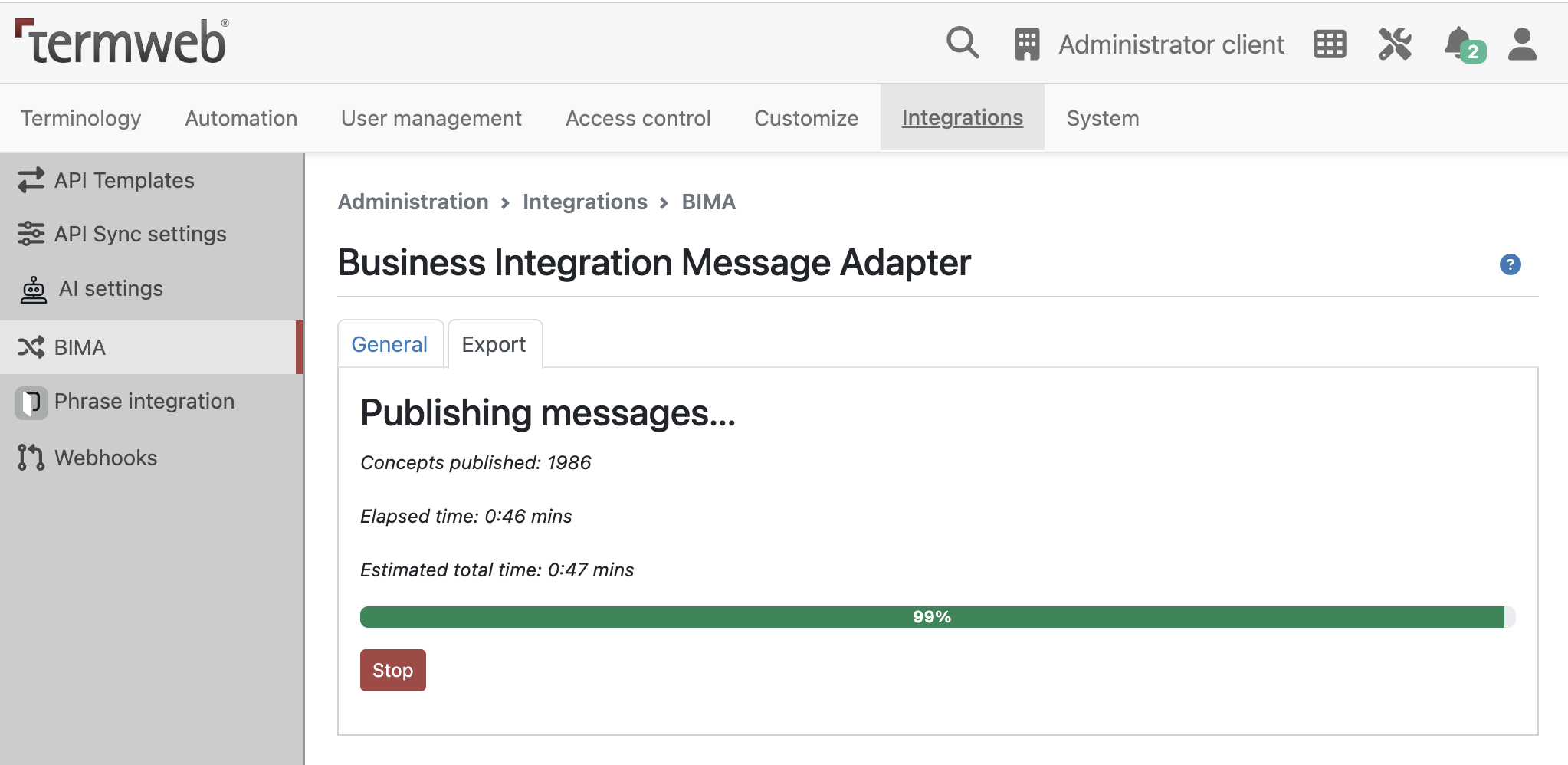Viewport: 1568px width, 765px height.
Task: Click the Webhooks branch icon
Action: [31, 458]
